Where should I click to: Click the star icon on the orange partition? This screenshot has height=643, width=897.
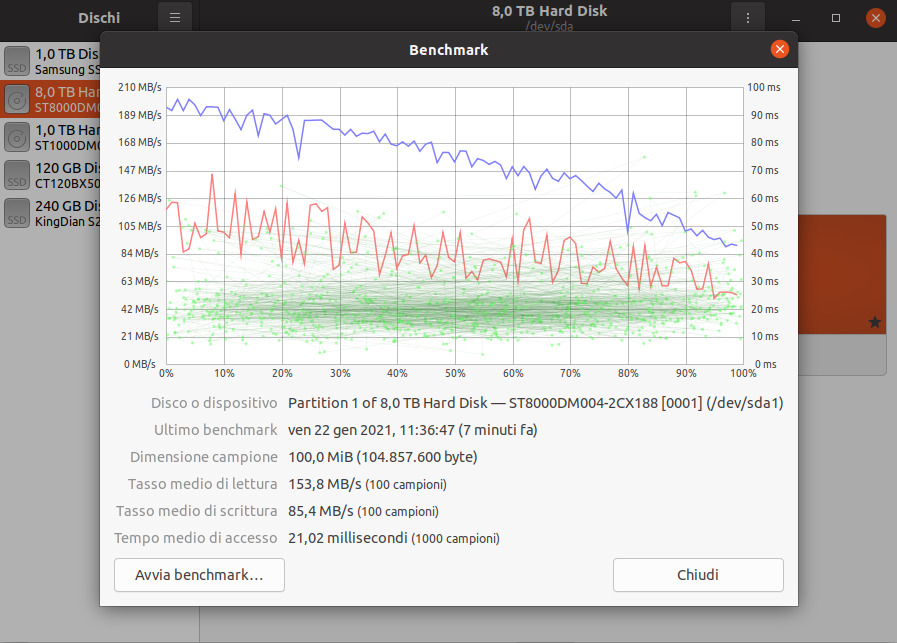tap(875, 322)
